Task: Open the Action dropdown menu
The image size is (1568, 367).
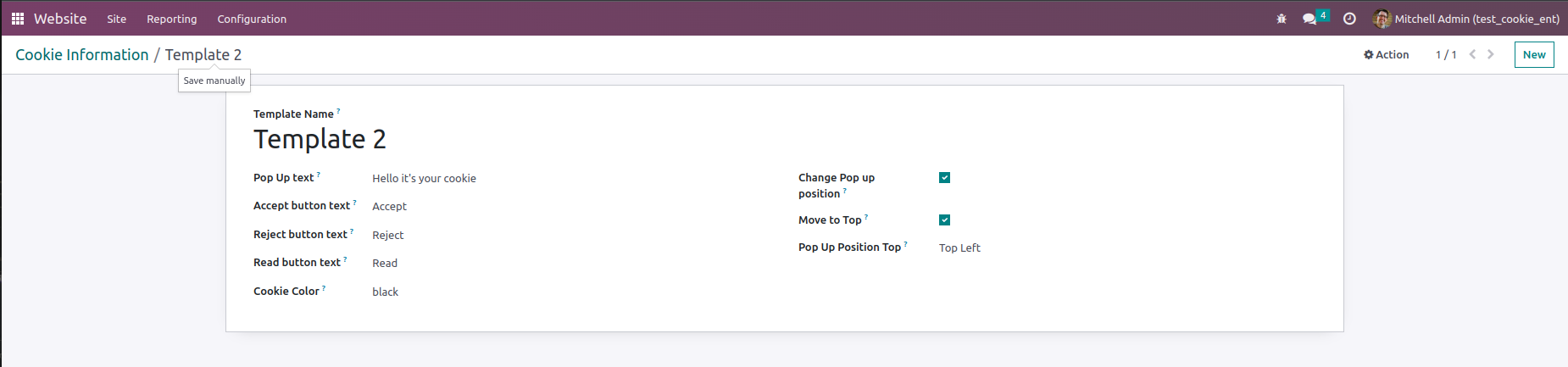Action: [x=1387, y=54]
